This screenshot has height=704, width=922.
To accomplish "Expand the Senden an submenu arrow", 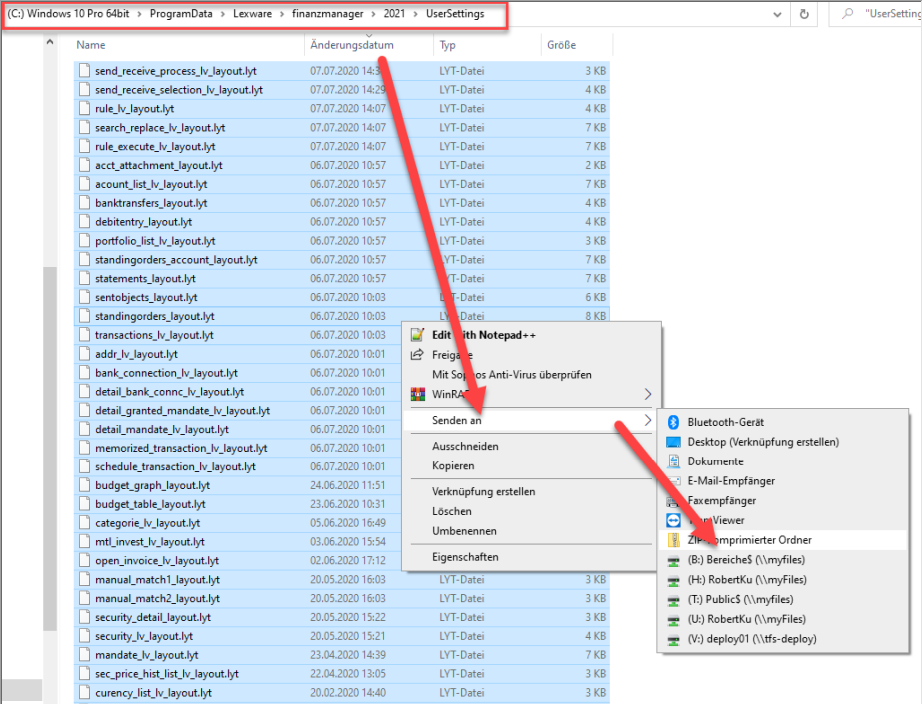I will tap(647, 420).
